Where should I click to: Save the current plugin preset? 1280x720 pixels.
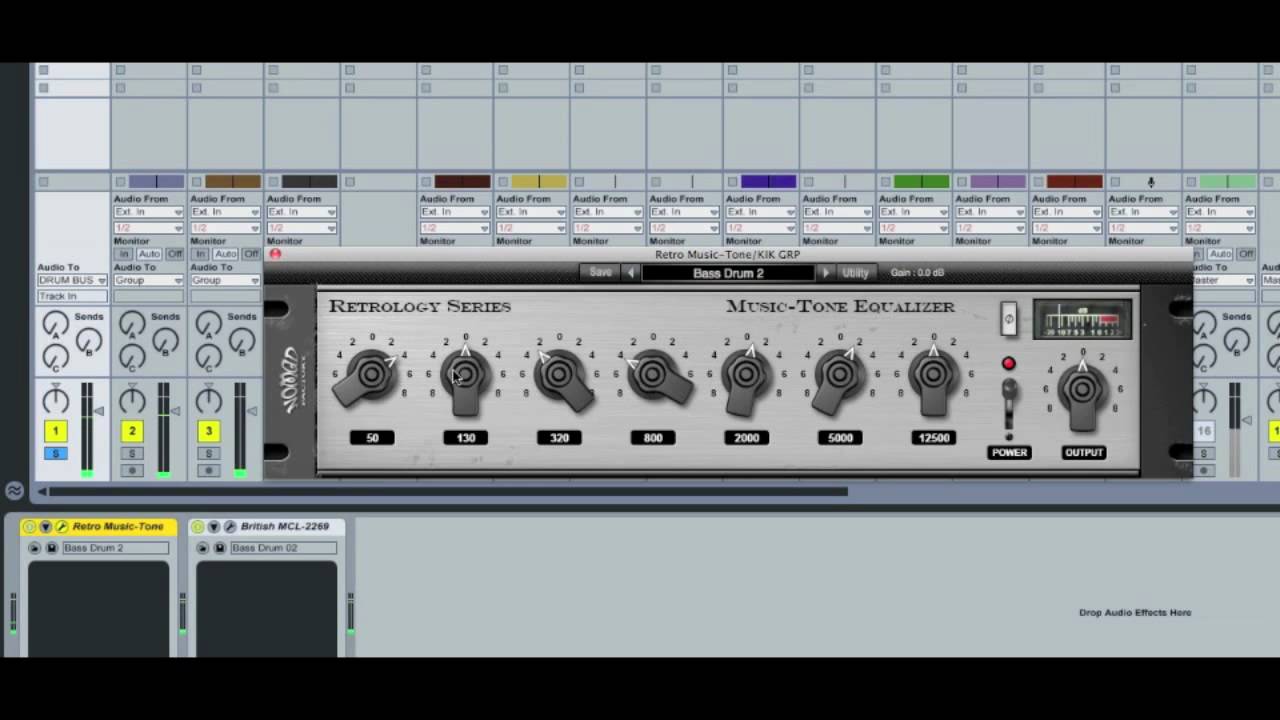600,272
